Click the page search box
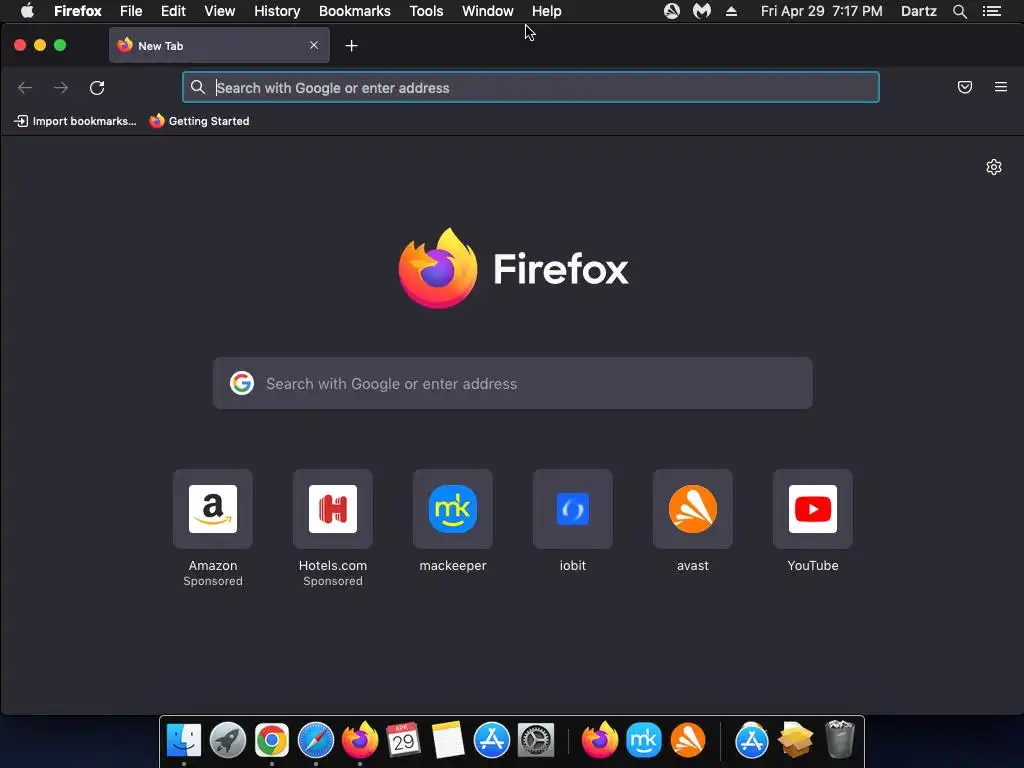The image size is (1024, 768). click(513, 383)
